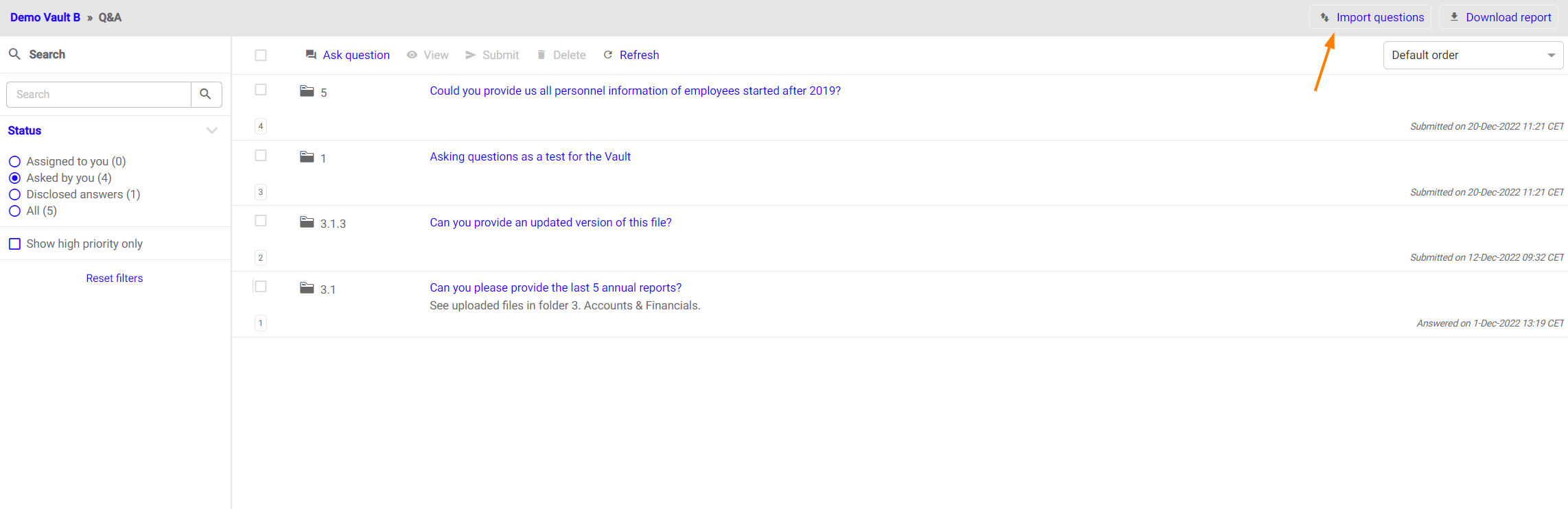1568x509 pixels.
Task: Tick the select-all checkbox in toolbar
Action: [261, 55]
